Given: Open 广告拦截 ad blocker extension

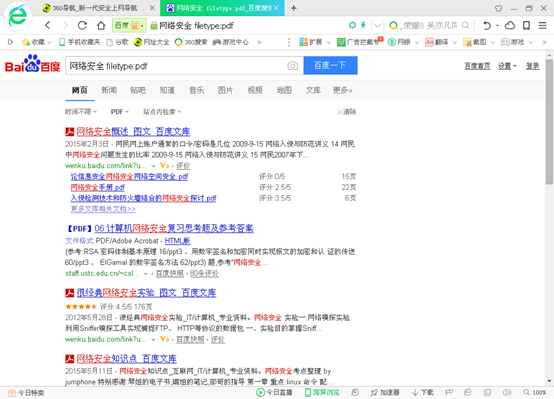Looking at the screenshot, I should coord(360,42).
